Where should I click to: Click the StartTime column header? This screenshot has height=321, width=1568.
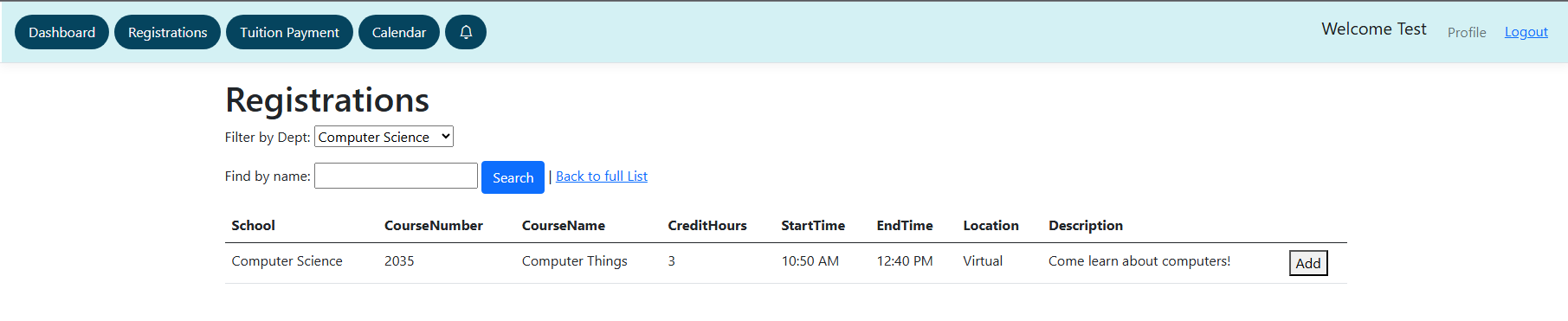click(813, 226)
